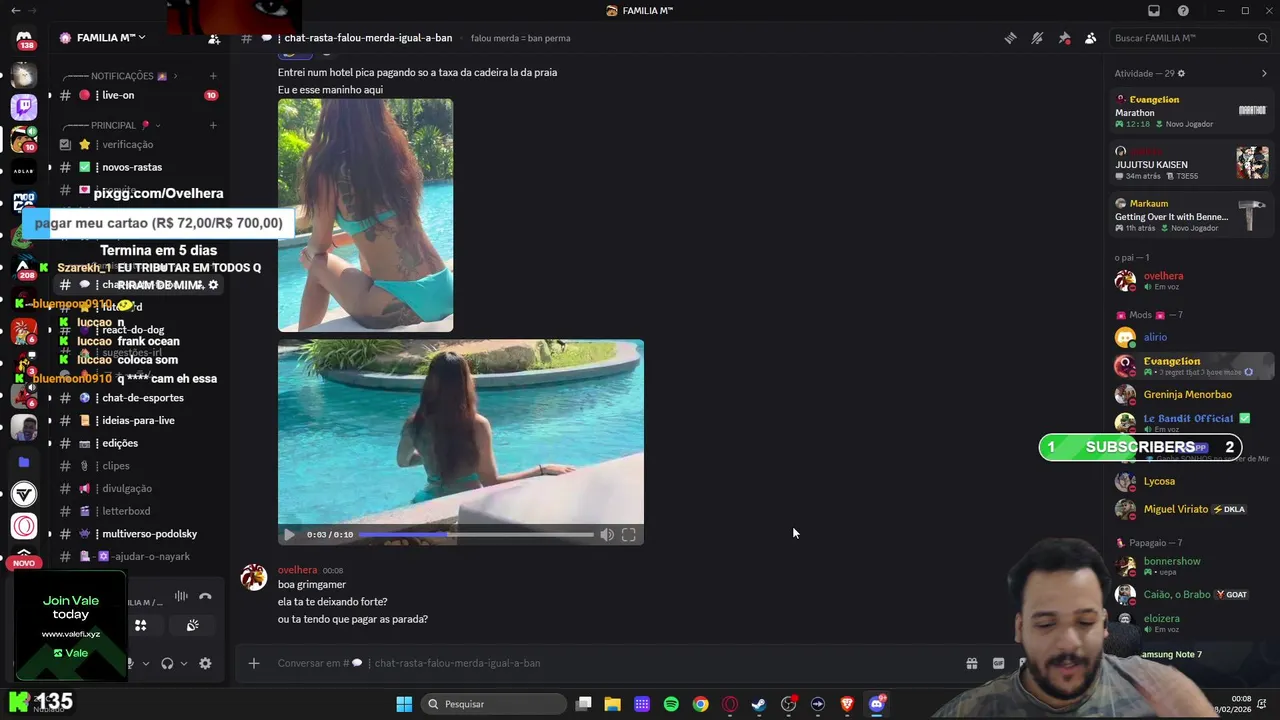Collapse the PRINCIPAL category

click(x=112, y=125)
